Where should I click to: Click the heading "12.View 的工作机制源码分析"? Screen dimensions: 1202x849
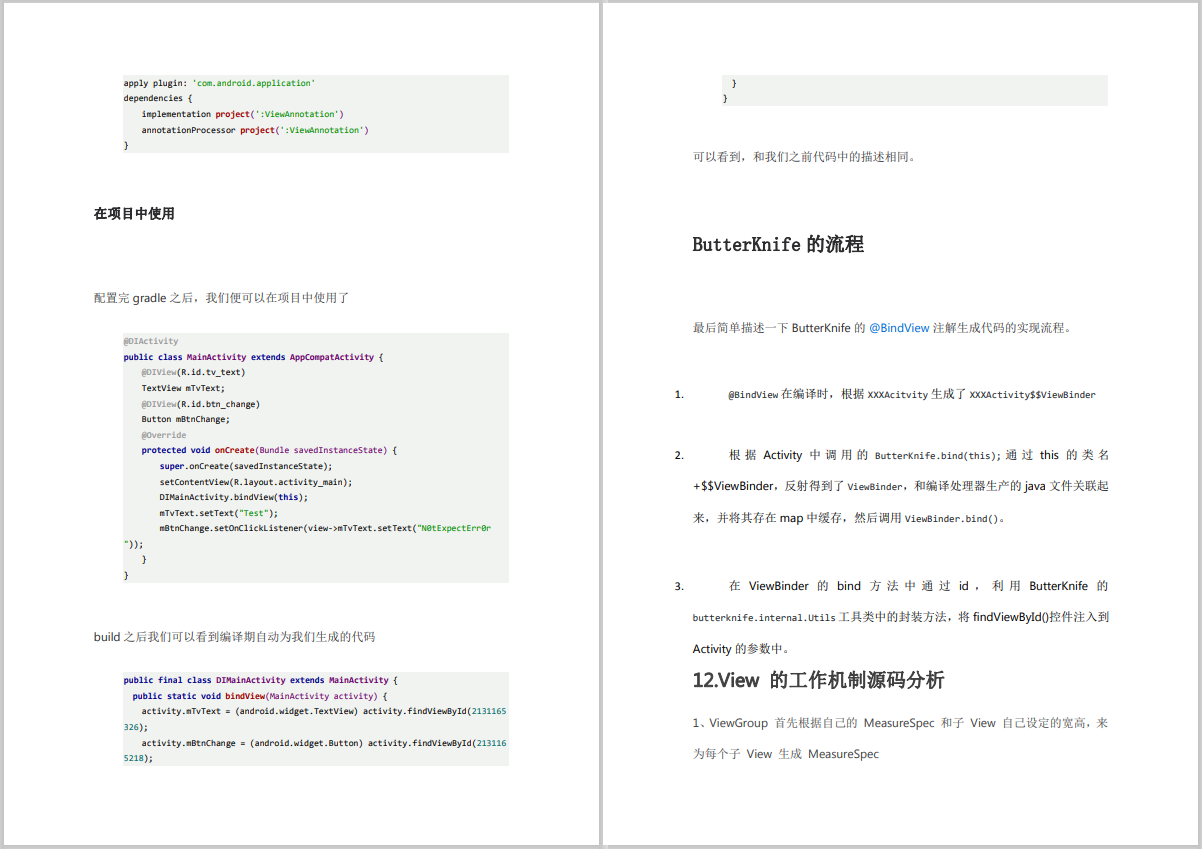click(x=818, y=681)
